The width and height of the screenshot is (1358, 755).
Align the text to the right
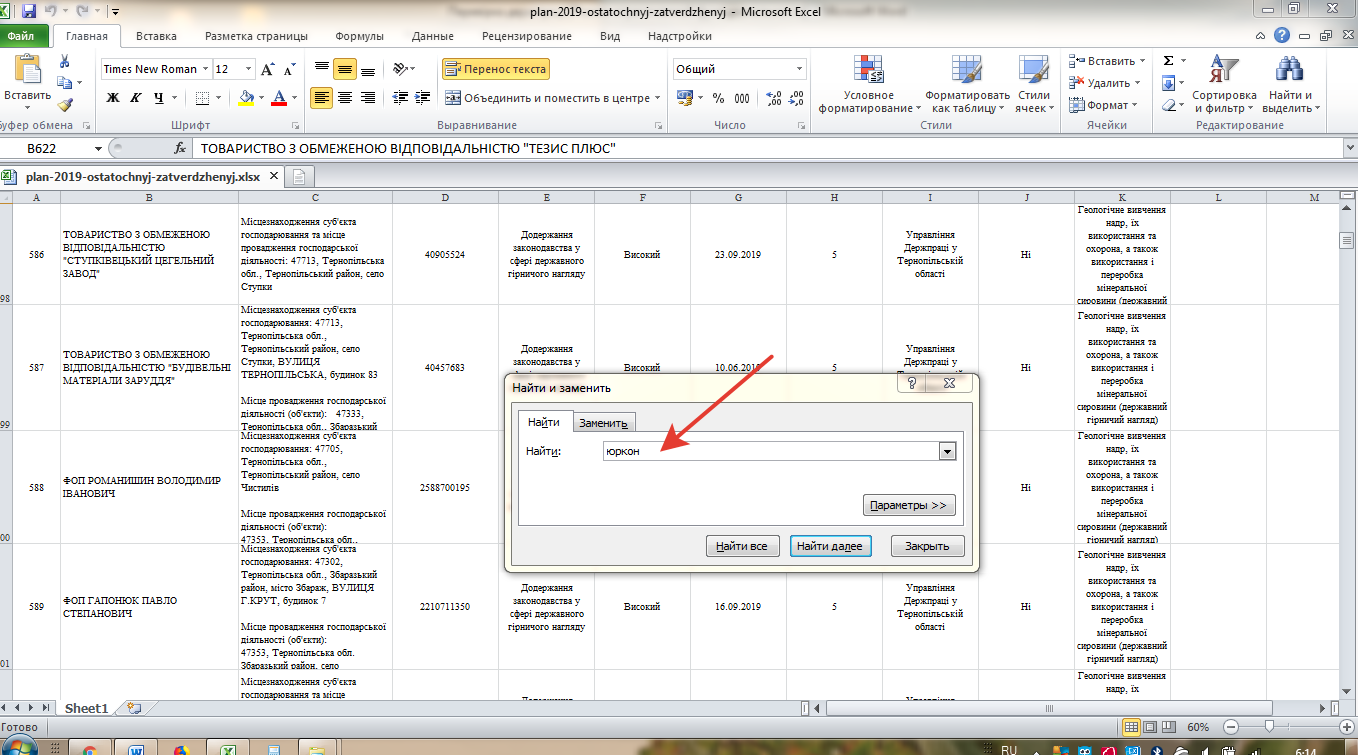pyautogui.click(x=368, y=98)
